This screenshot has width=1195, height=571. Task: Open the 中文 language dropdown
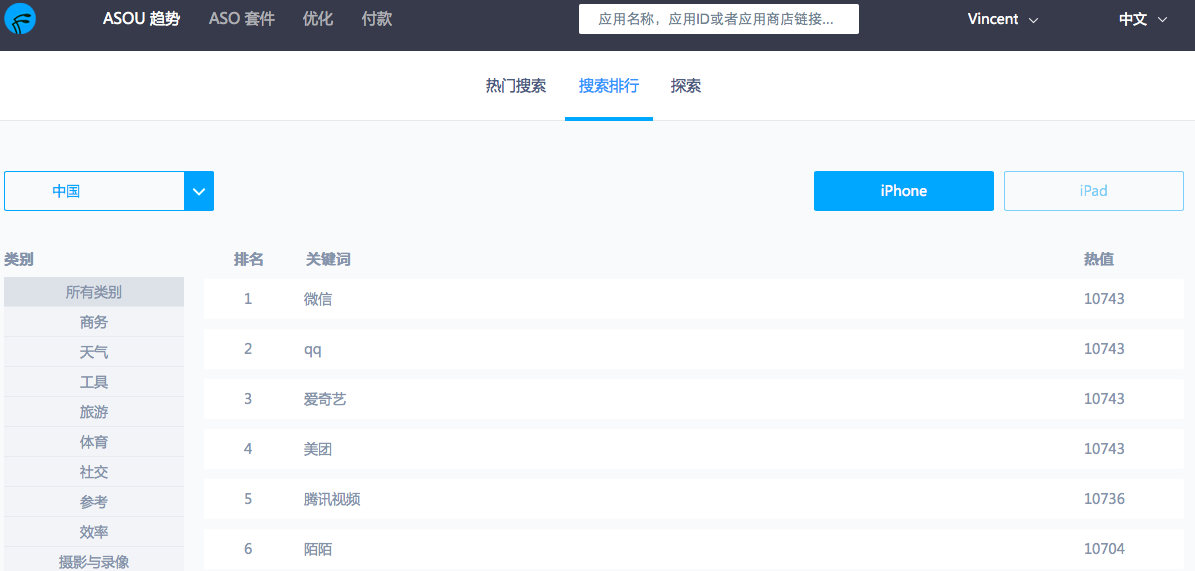(1143, 20)
